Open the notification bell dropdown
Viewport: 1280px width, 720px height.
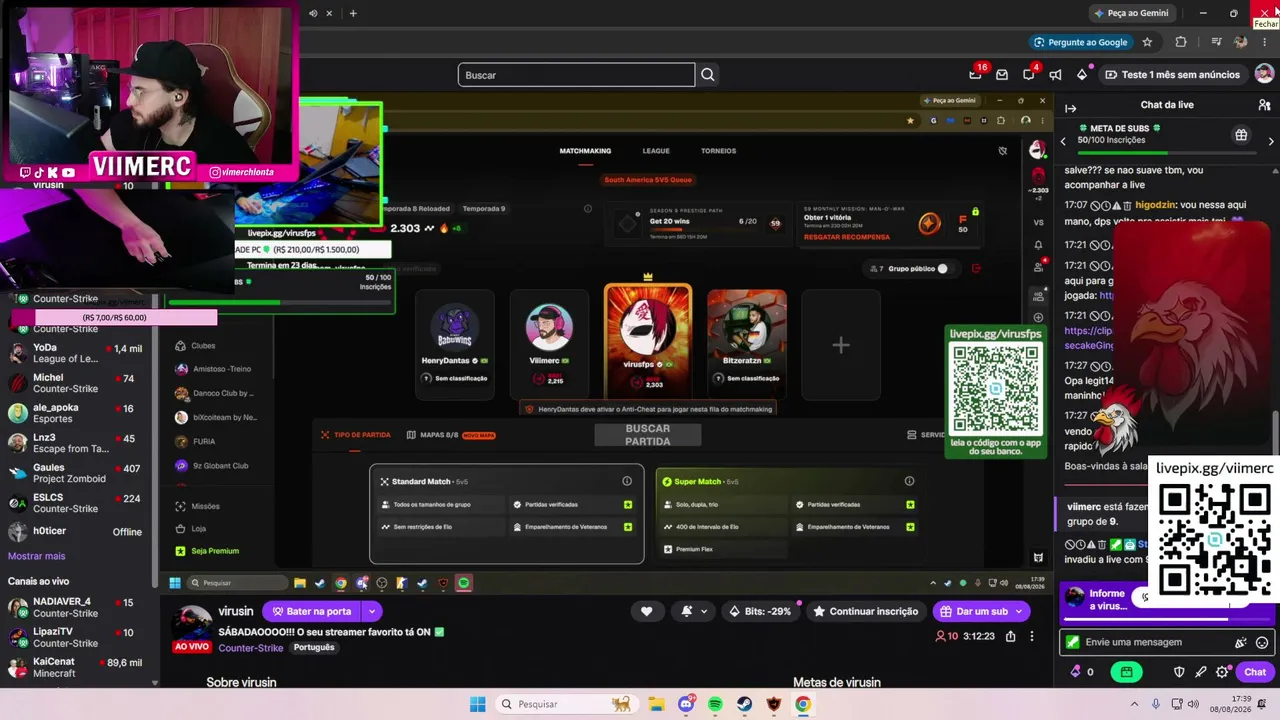(x=693, y=611)
